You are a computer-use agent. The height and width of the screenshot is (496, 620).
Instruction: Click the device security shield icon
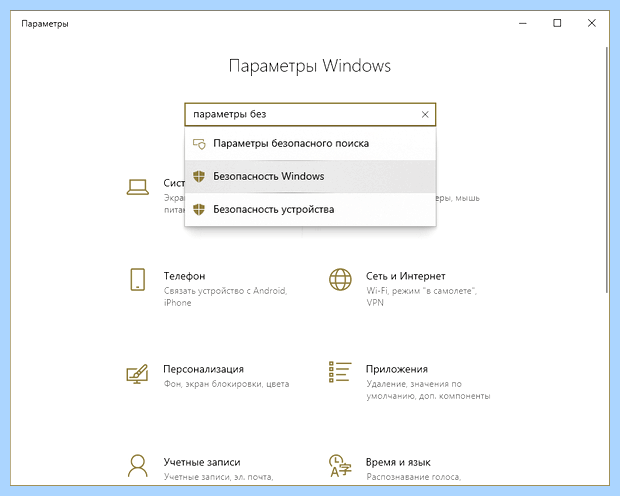tap(199, 209)
